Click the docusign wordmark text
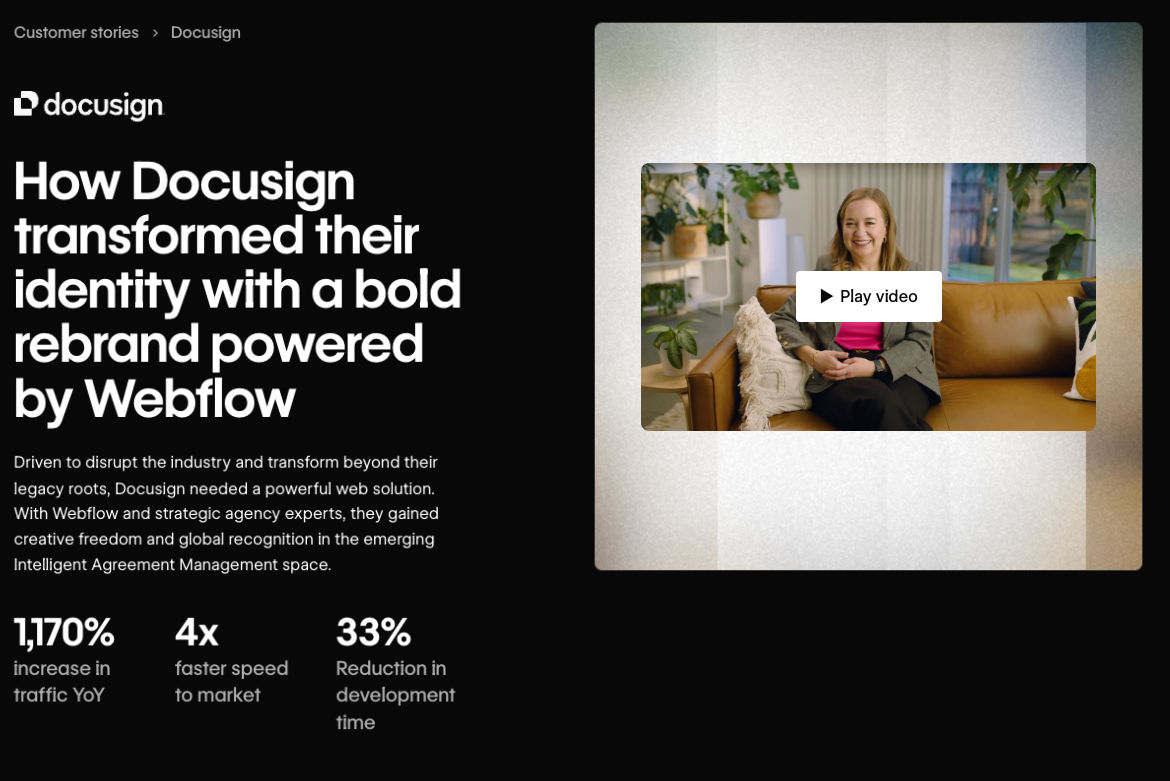Image resolution: width=1170 pixels, height=781 pixels. point(104,105)
